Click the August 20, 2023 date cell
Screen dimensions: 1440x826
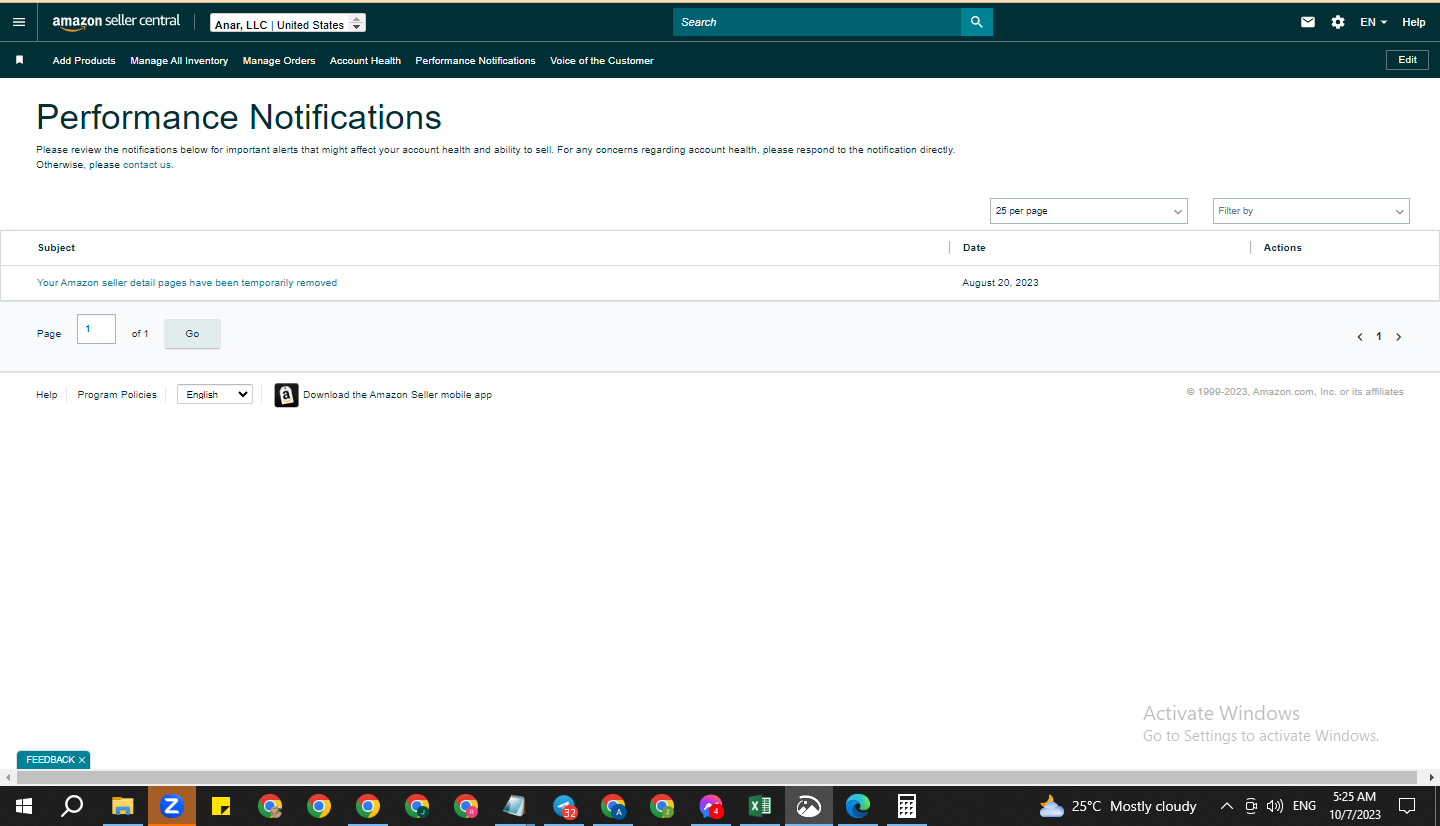1000,283
